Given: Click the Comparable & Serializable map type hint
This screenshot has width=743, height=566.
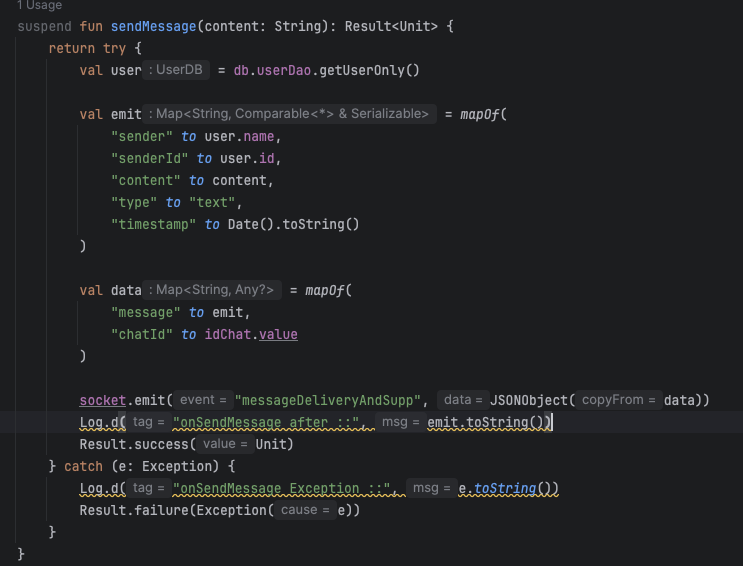Looking at the screenshot, I should tap(292, 114).
